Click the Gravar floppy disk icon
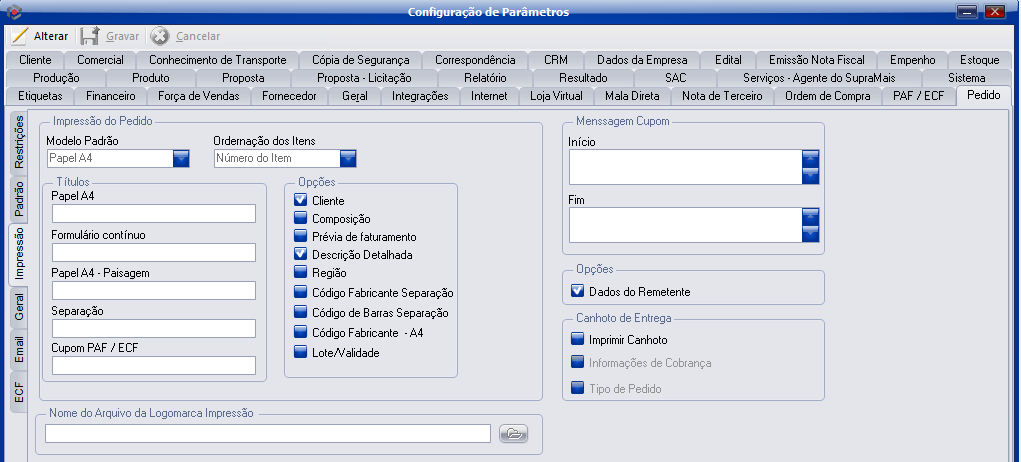Screen dimensions: 1021x462 point(90,36)
